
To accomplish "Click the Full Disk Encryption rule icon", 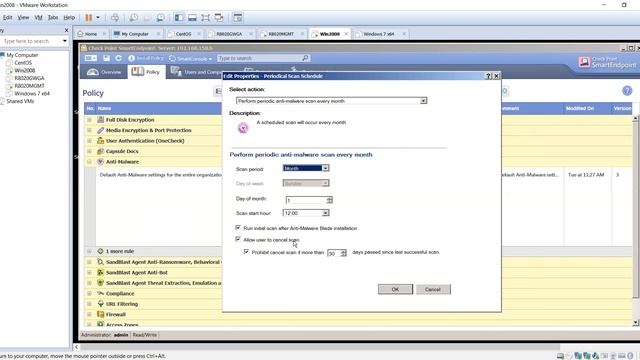I will (x=100, y=120).
